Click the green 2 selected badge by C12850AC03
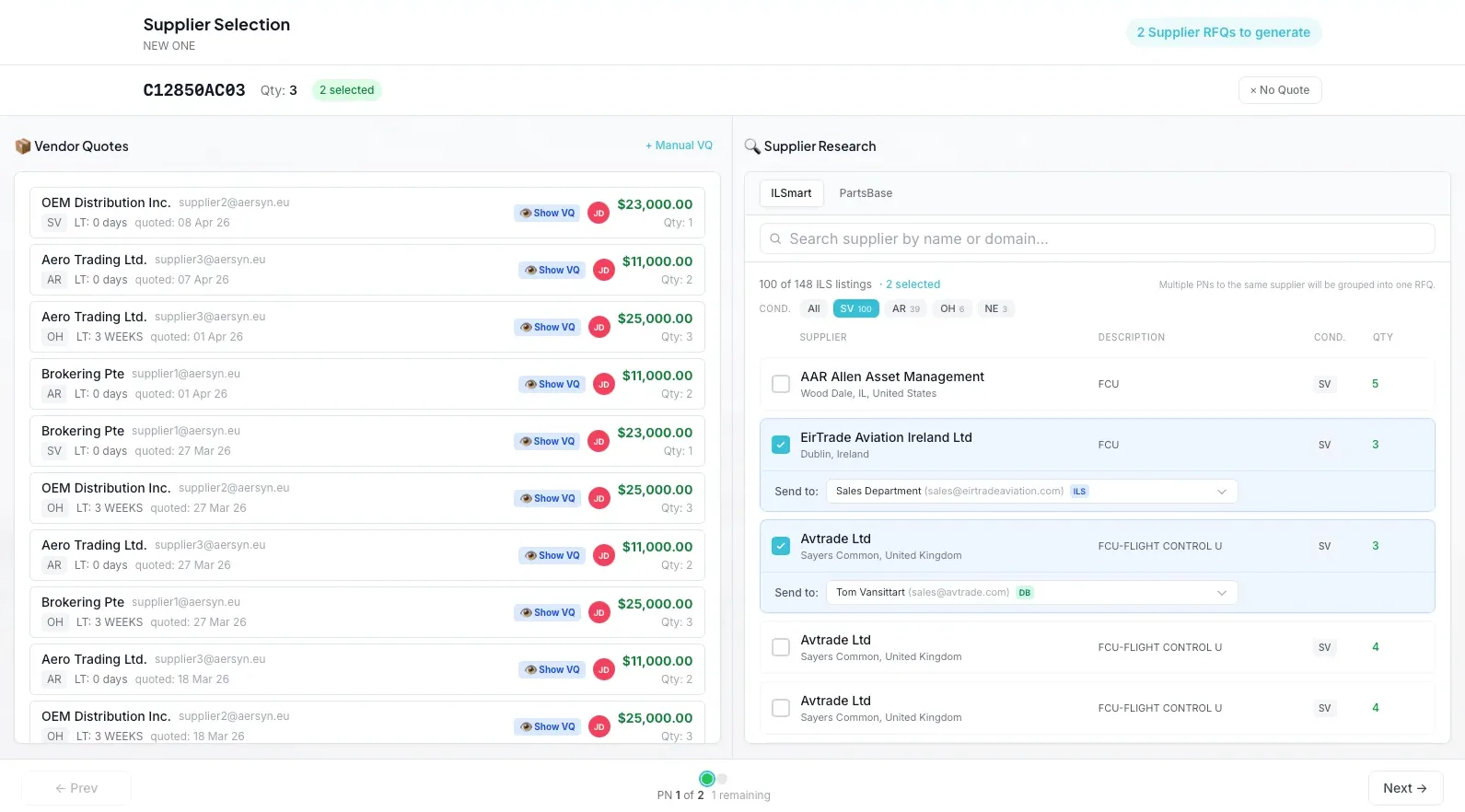 [347, 90]
